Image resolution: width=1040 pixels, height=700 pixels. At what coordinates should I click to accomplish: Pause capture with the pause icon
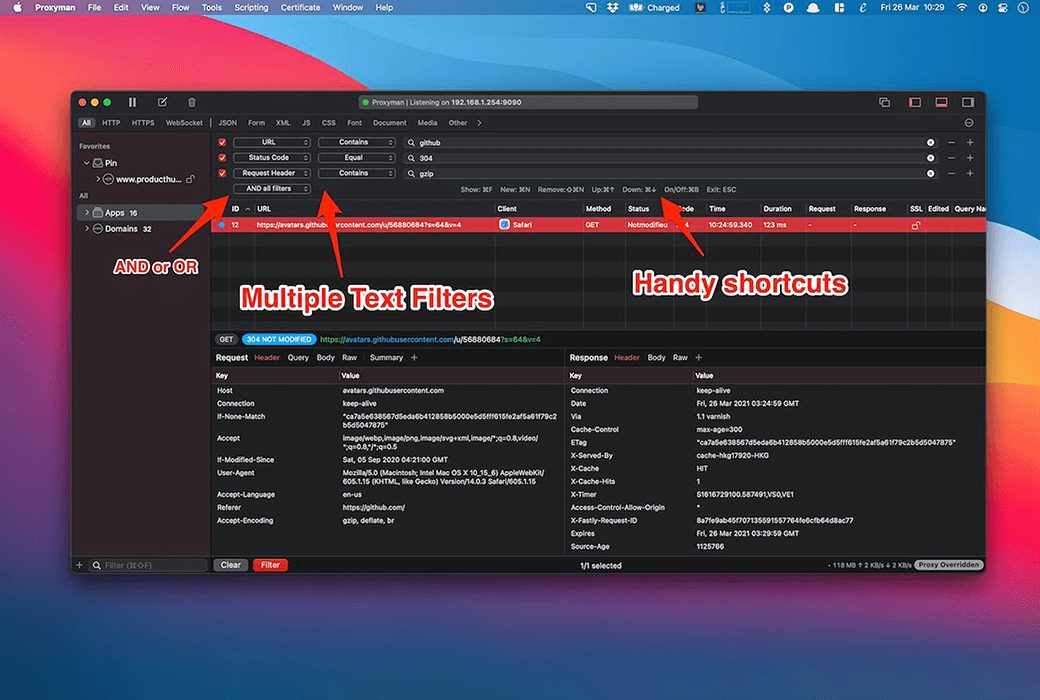tap(133, 102)
